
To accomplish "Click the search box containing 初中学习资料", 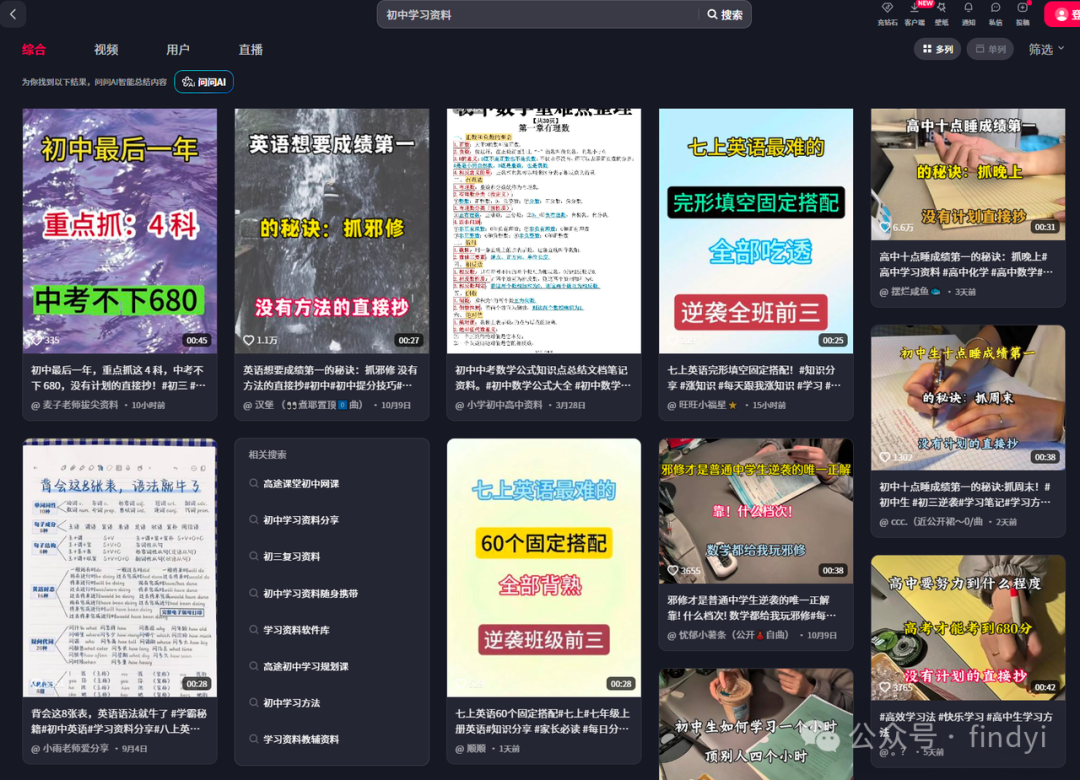I will pyautogui.click(x=537, y=14).
